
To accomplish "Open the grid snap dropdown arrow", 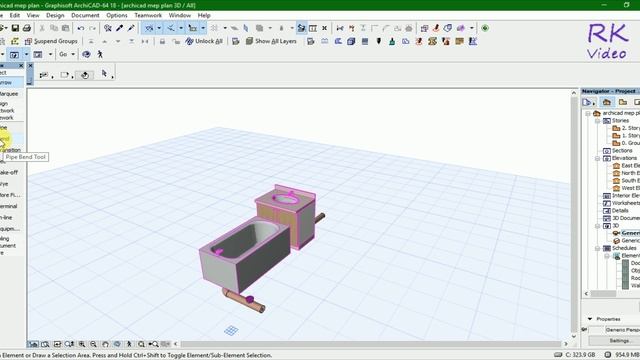I will pos(202,28).
